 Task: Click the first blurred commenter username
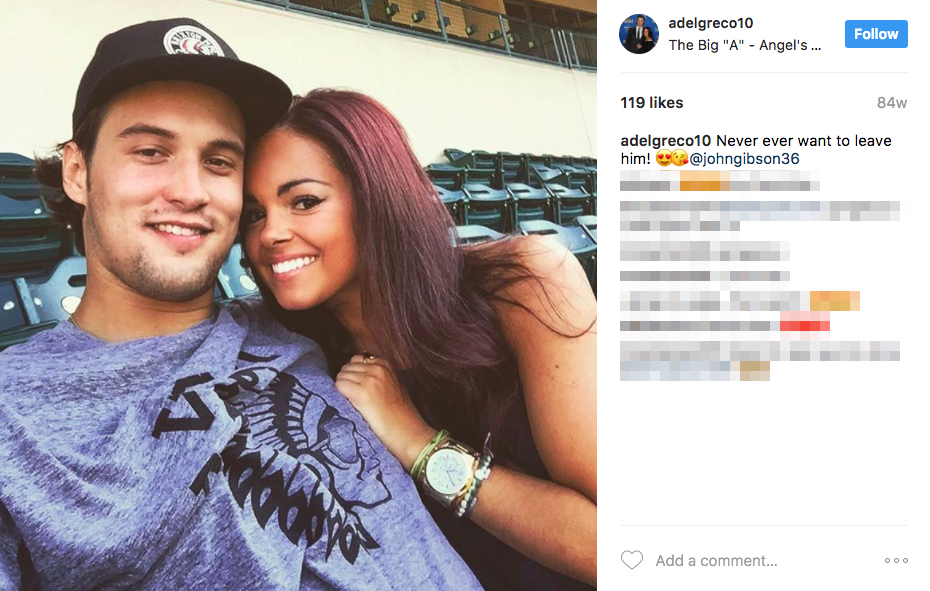pos(649,180)
